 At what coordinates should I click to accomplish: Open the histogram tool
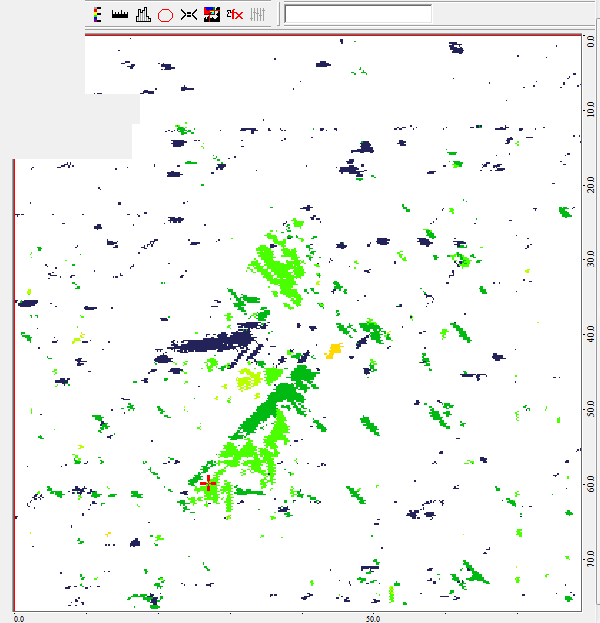point(142,14)
